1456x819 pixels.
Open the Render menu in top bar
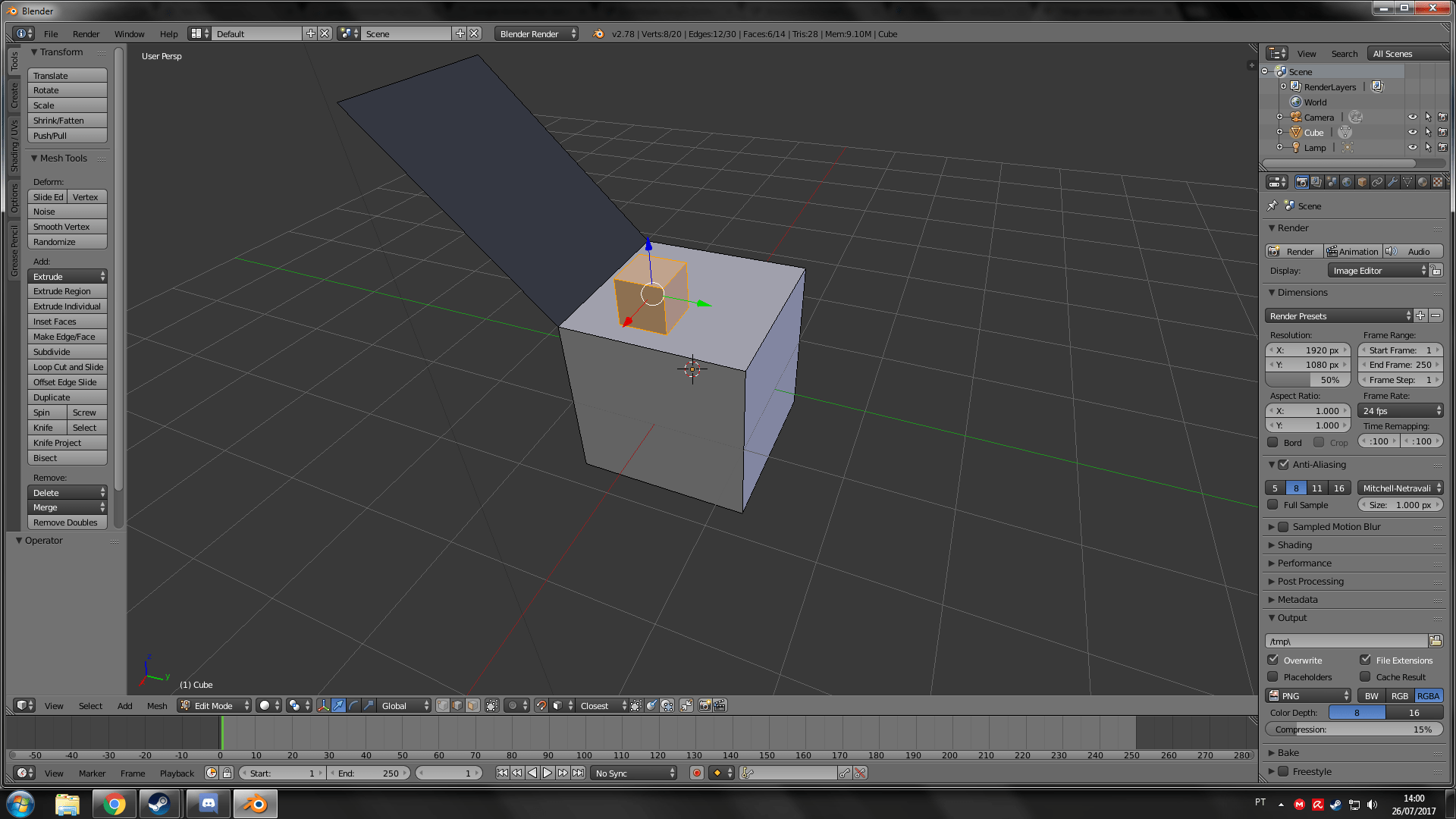pos(86,33)
